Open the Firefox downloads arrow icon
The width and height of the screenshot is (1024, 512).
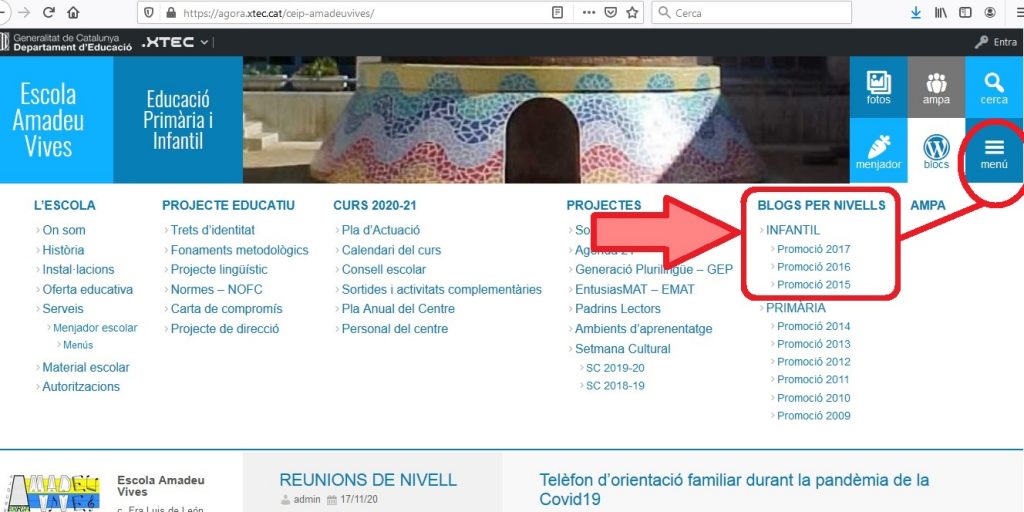pyautogui.click(x=915, y=13)
